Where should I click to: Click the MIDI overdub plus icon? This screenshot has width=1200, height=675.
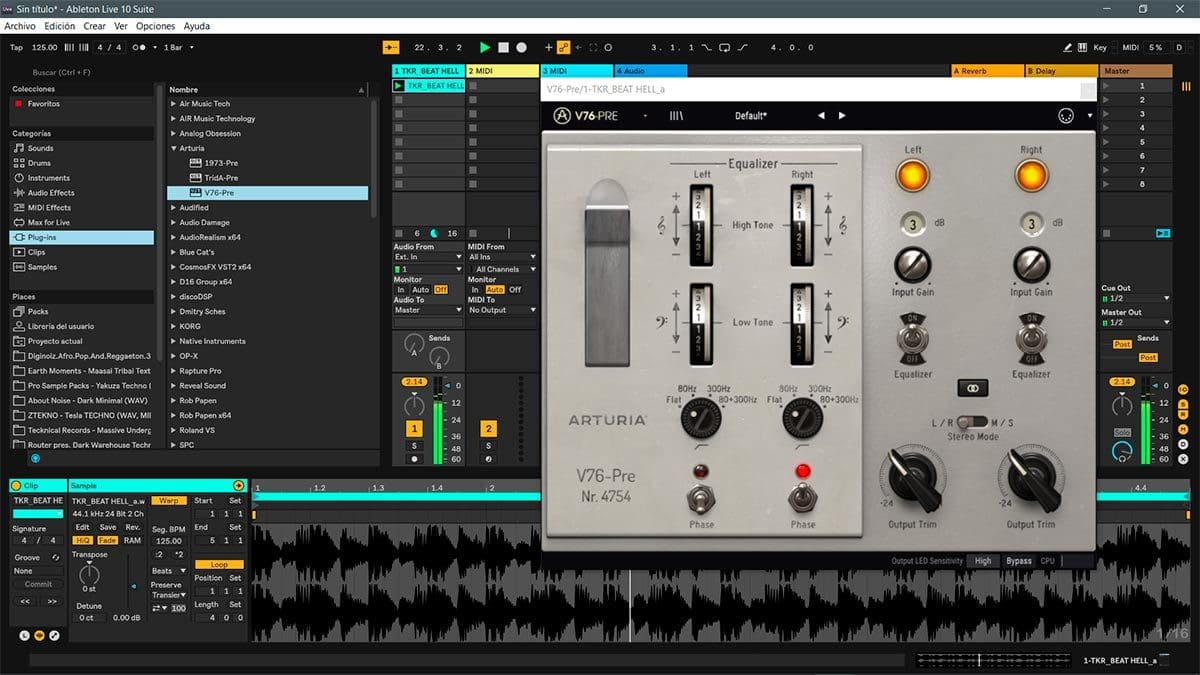[x=548, y=47]
